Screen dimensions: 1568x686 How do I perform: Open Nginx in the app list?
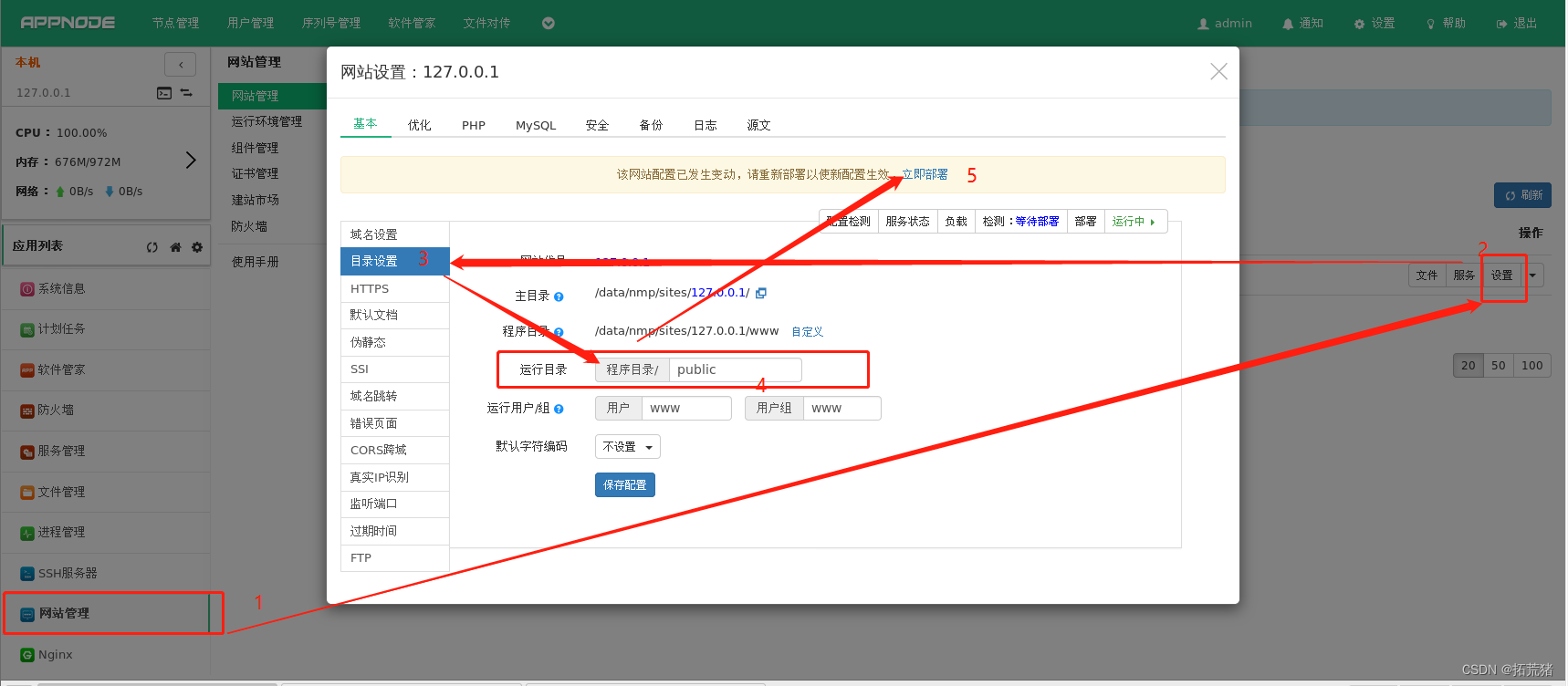(106, 654)
